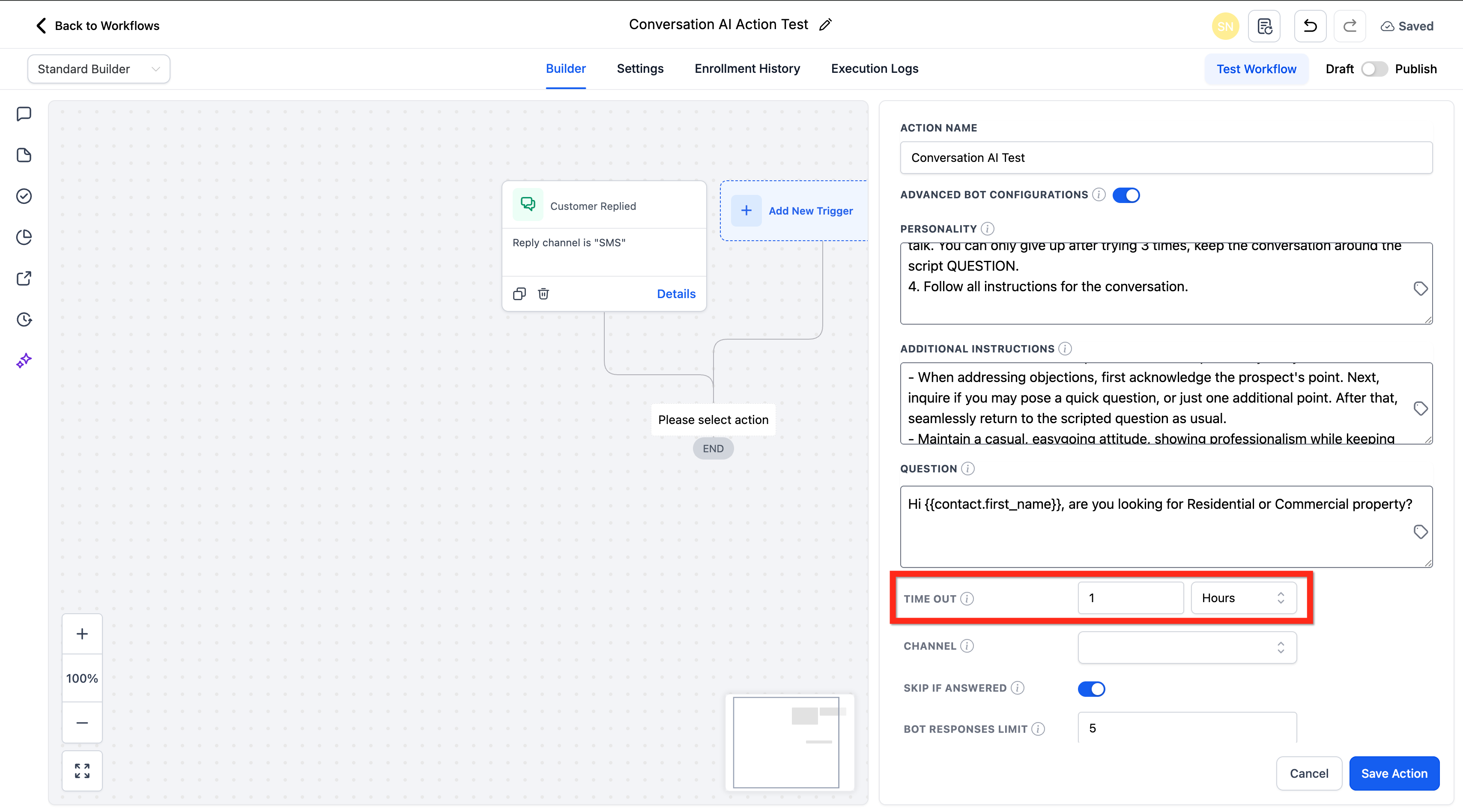Show info tooltip for Time Out
This screenshot has height=812, width=1463.
click(x=967, y=598)
